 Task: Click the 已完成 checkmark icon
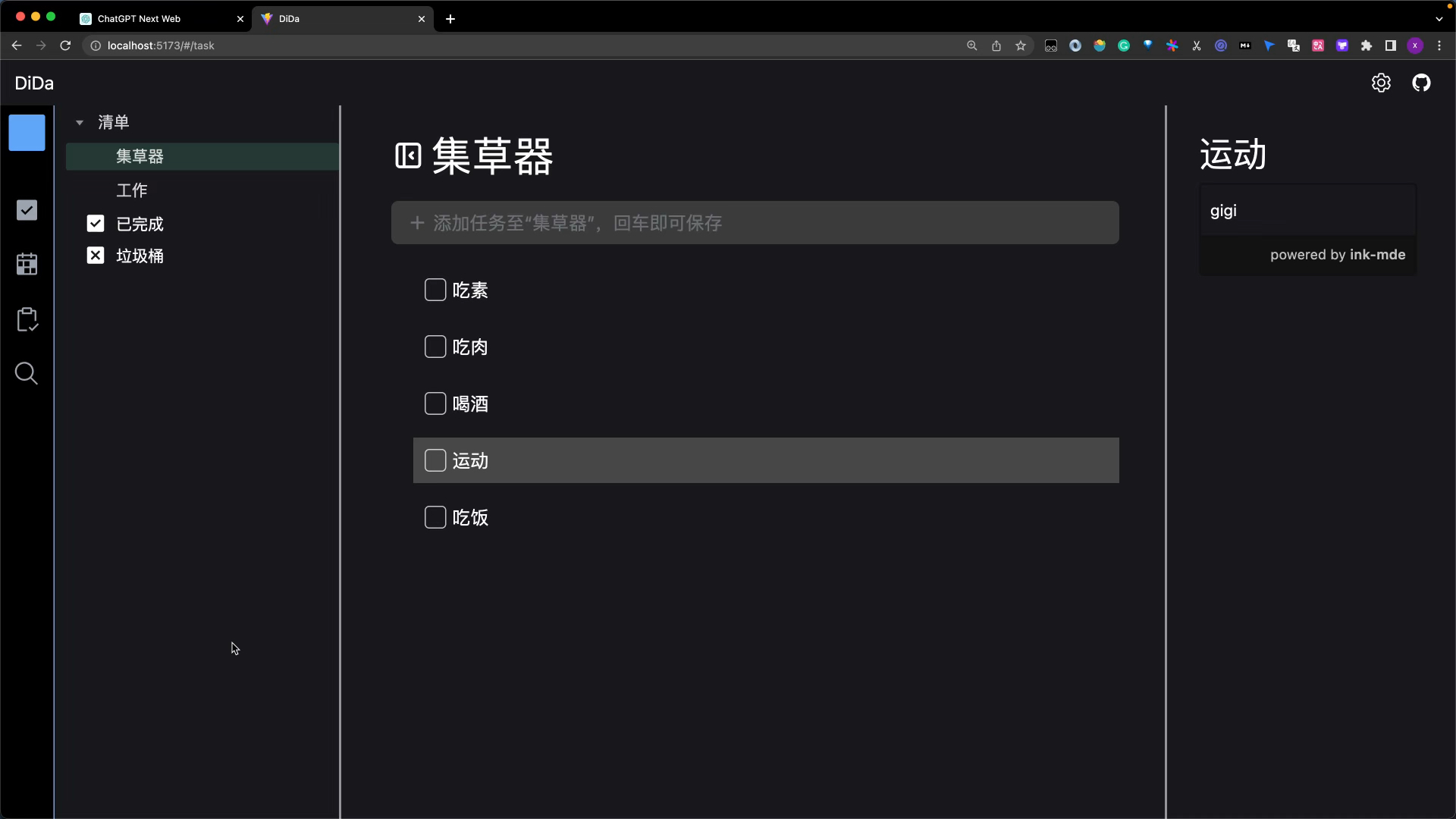tap(96, 223)
